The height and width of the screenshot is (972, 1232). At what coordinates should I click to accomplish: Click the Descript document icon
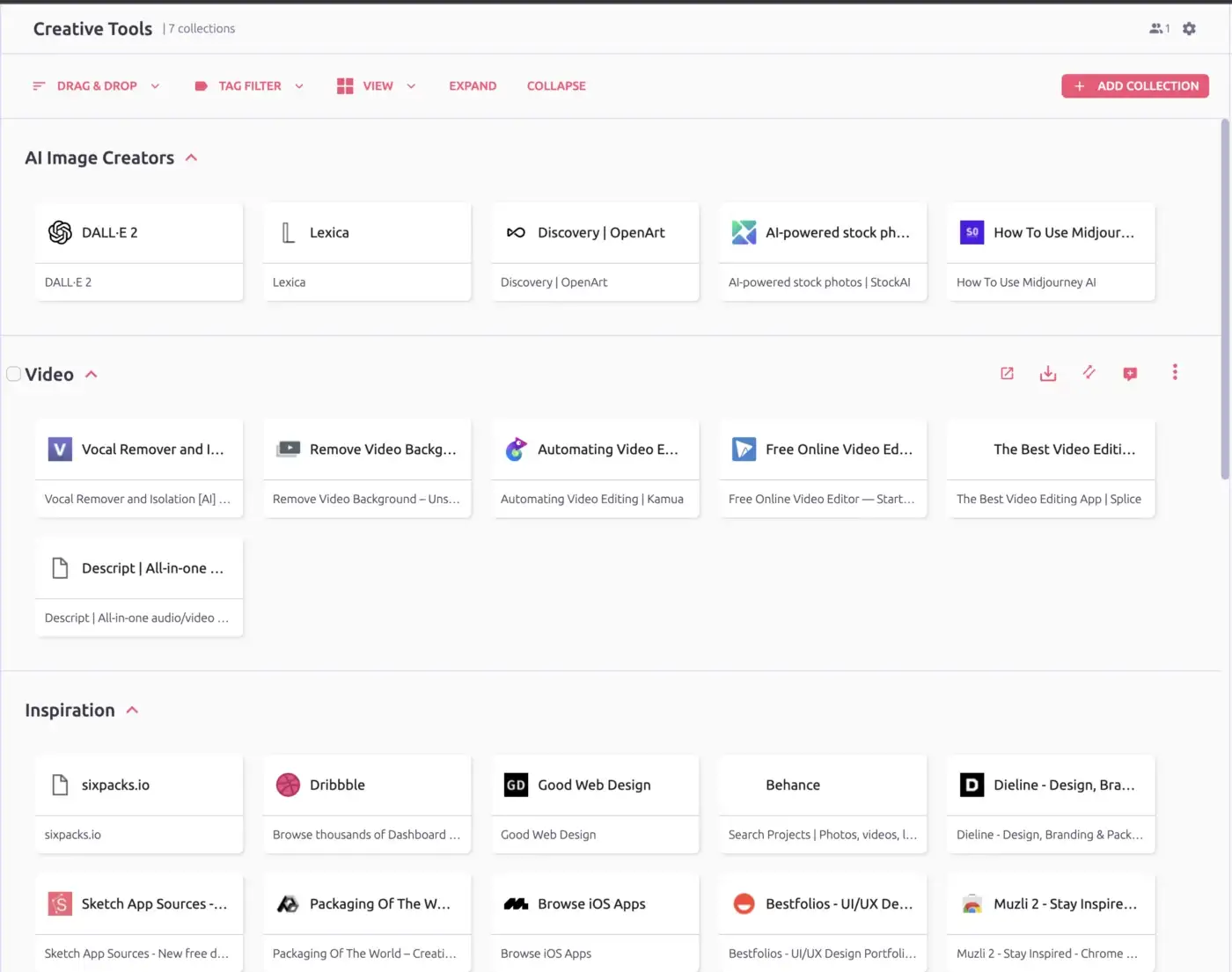tap(60, 568)
